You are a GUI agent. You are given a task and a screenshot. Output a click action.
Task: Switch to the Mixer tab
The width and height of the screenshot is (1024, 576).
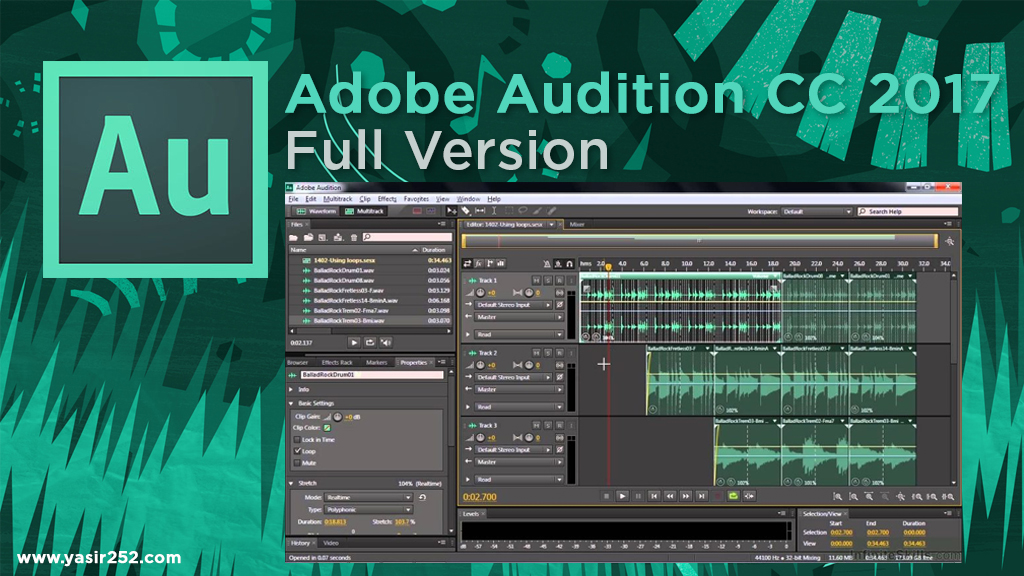(577, 224)
